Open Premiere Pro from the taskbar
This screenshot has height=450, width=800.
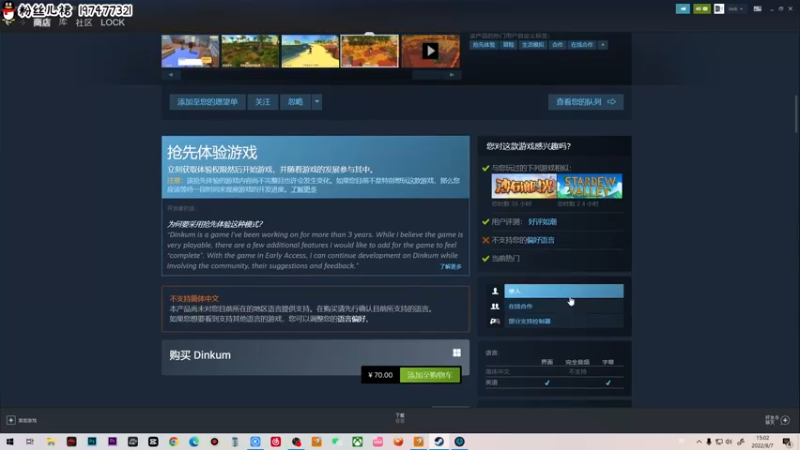112,442
